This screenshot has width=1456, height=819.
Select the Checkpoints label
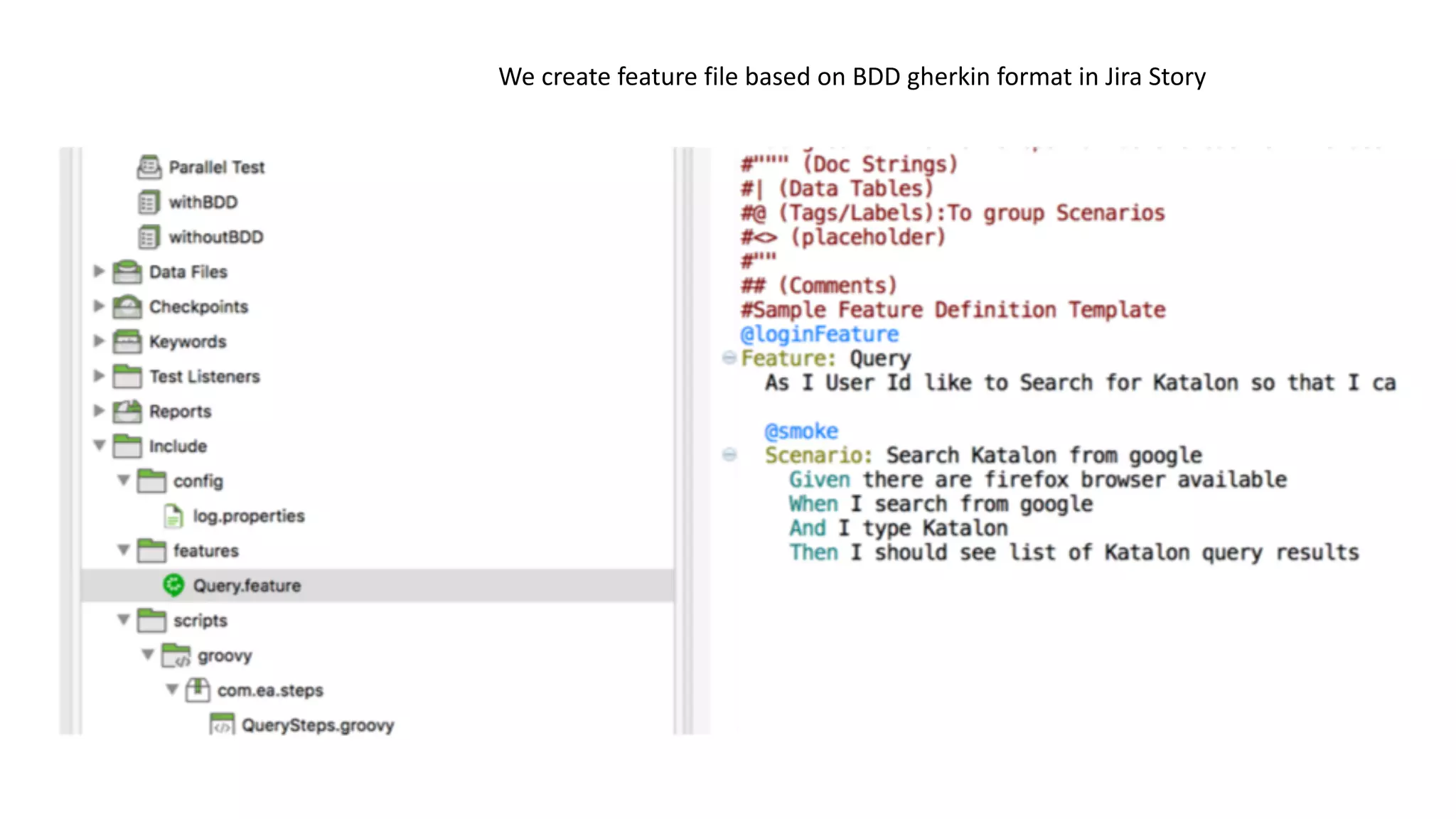point(199,306)
